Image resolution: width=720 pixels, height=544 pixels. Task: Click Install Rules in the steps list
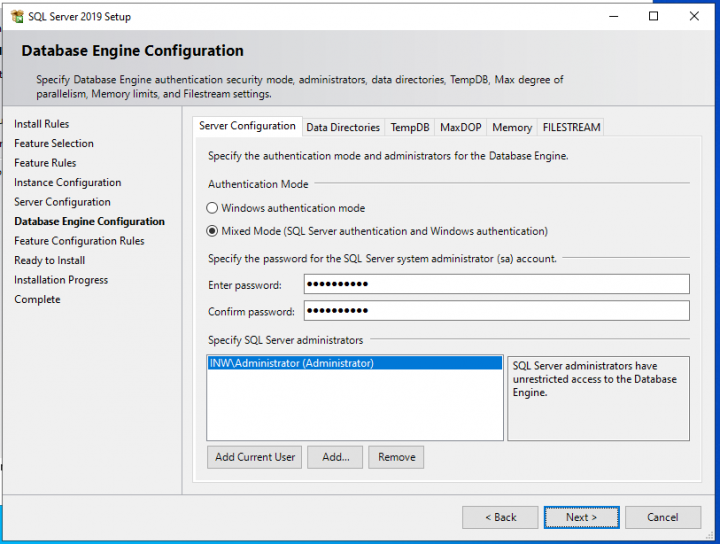(41, 124)
